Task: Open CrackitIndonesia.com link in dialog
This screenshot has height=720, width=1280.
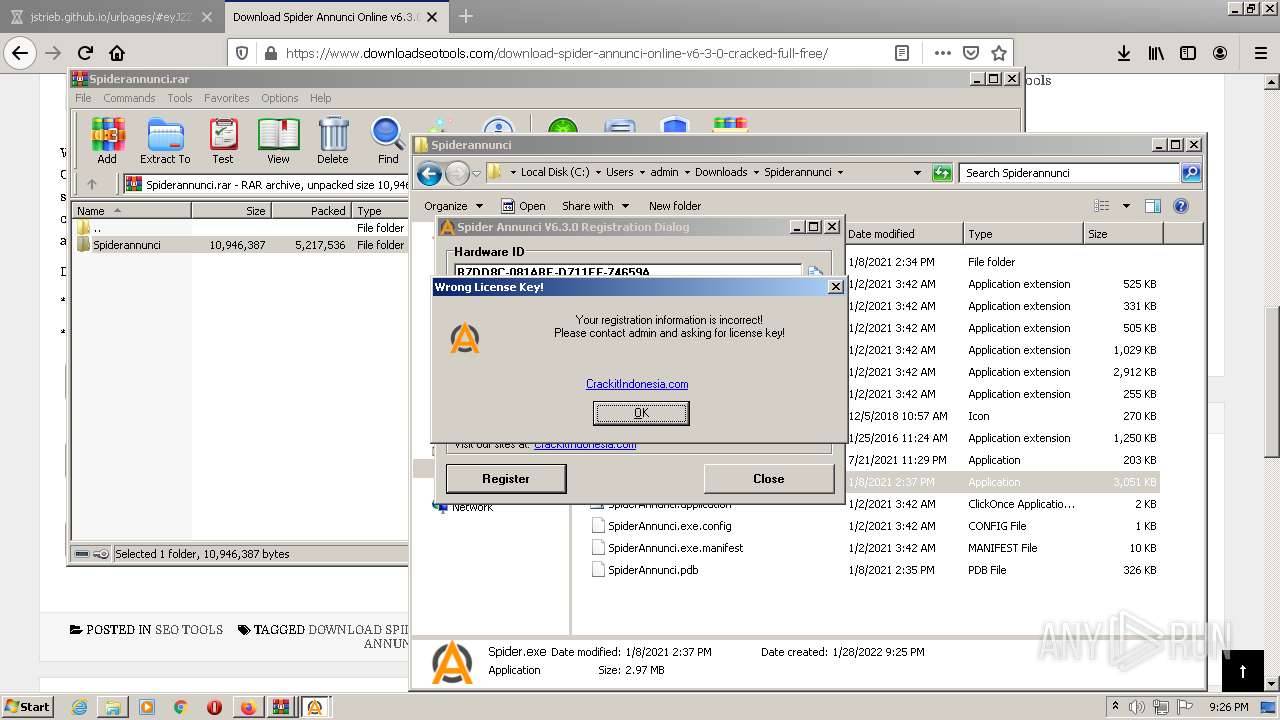Action: pyautogui.click(x=637, y=384)
